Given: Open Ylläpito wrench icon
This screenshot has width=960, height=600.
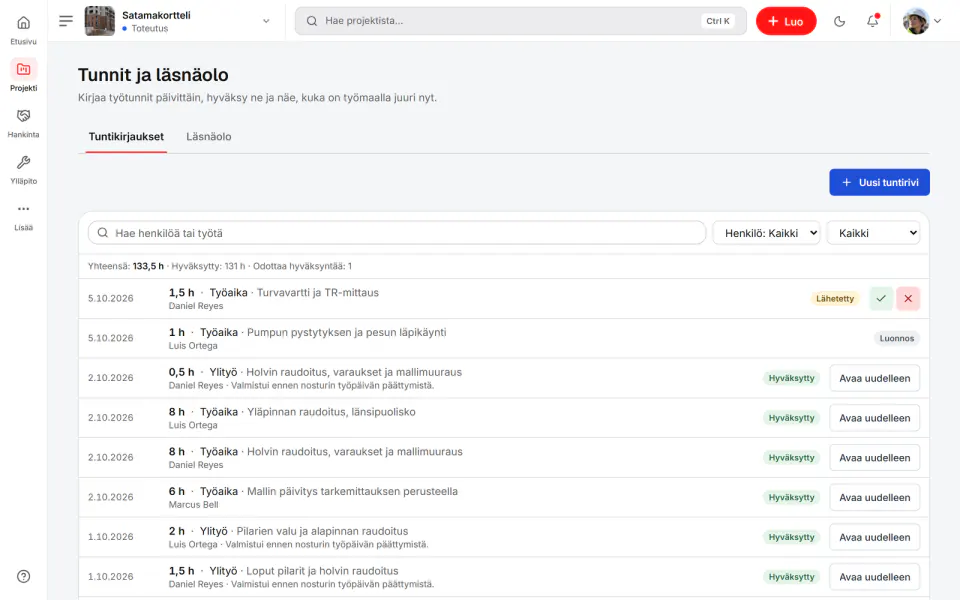Looking at the screenshot, I should (x=23, y=162).
